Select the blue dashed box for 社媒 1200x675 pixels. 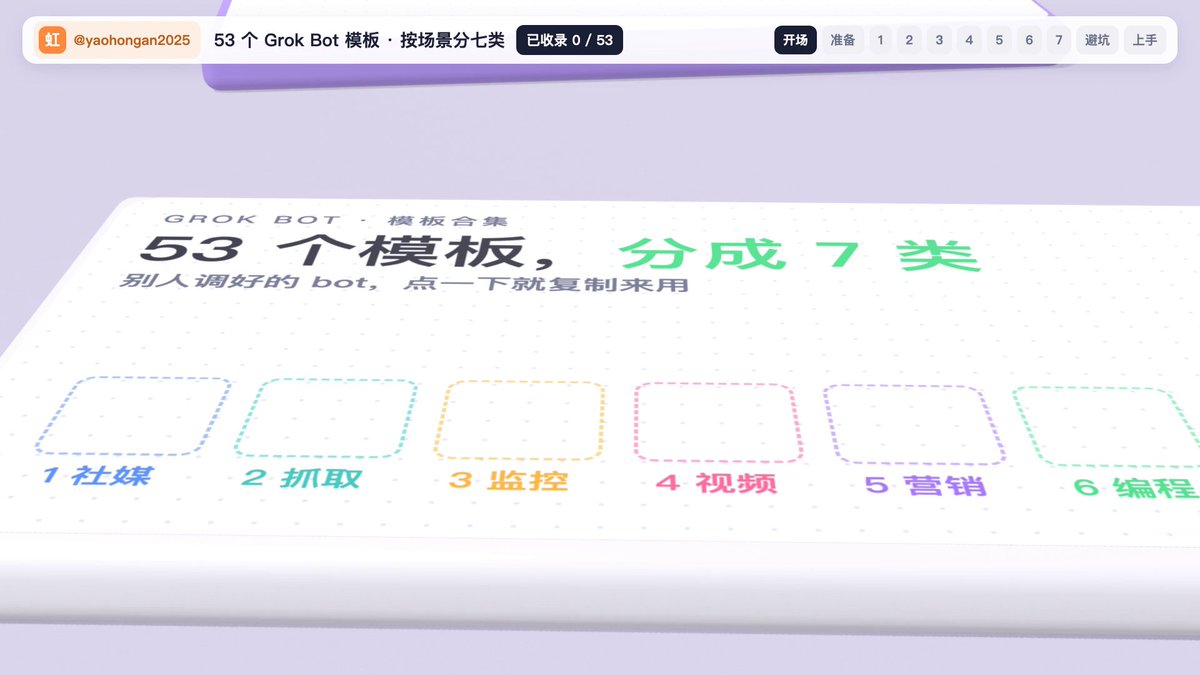pyautogui.click(x=133, y=416)
